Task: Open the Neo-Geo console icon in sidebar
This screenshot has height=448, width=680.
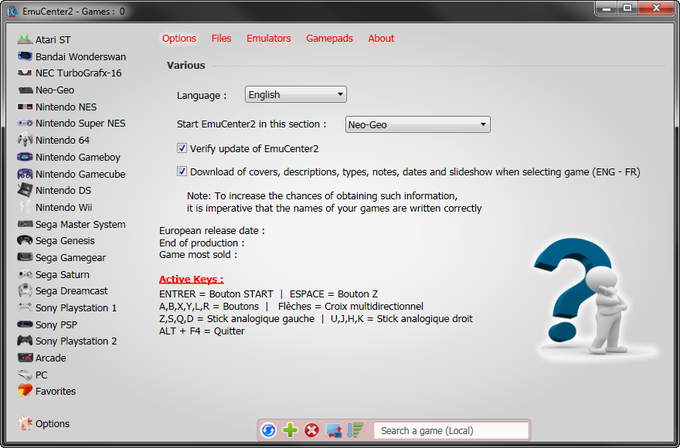Action: tap(25, 90)
